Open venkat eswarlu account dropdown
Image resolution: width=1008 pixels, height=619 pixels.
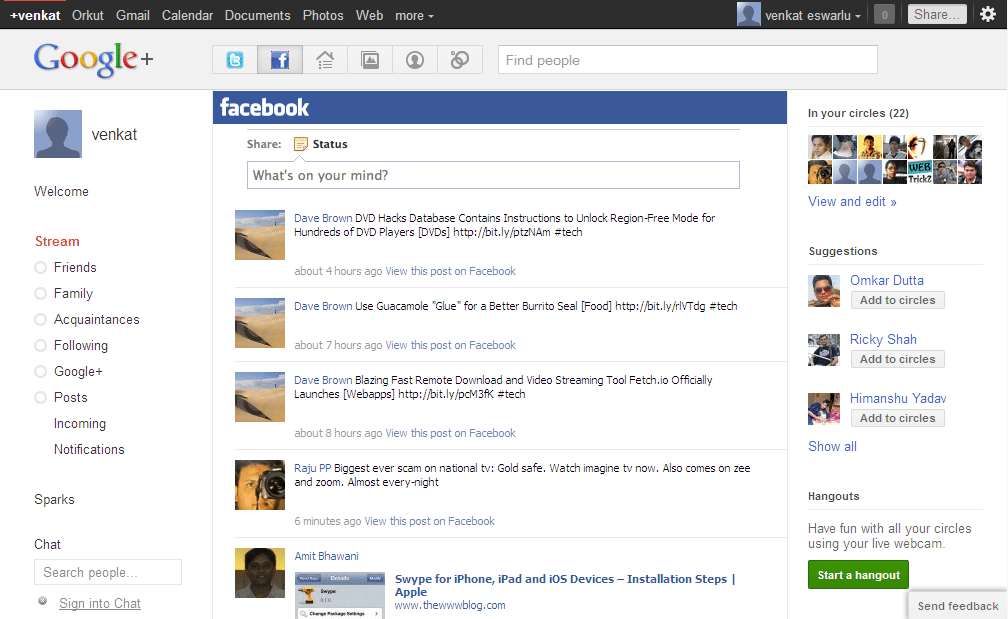click(x=813, y=15)
